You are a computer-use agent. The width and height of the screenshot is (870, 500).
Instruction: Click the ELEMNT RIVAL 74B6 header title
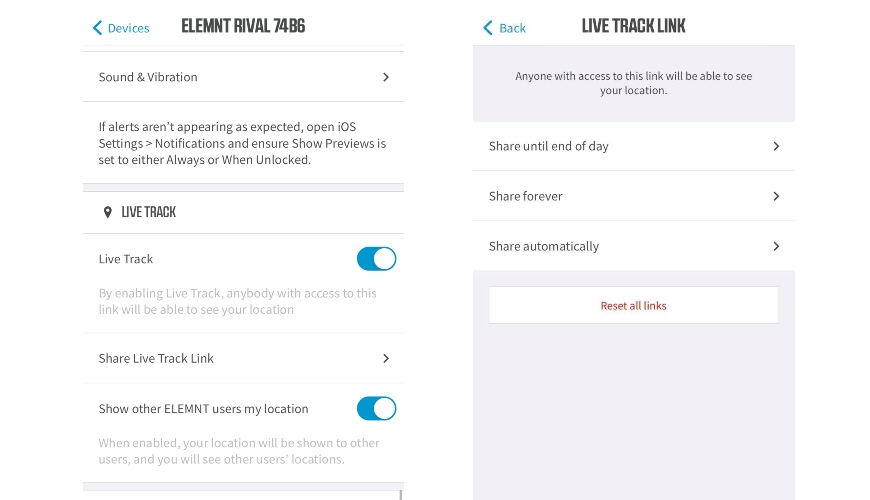(243, 27)
